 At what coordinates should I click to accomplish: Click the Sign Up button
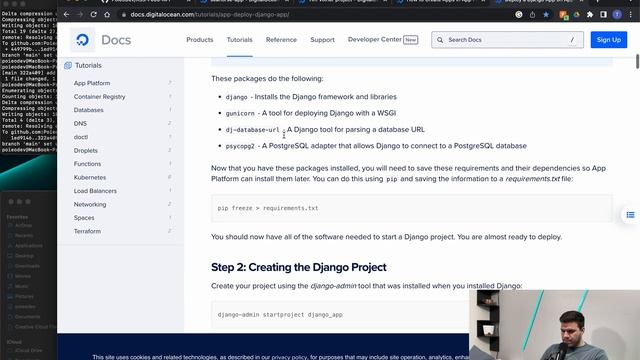tap(609, 40)
